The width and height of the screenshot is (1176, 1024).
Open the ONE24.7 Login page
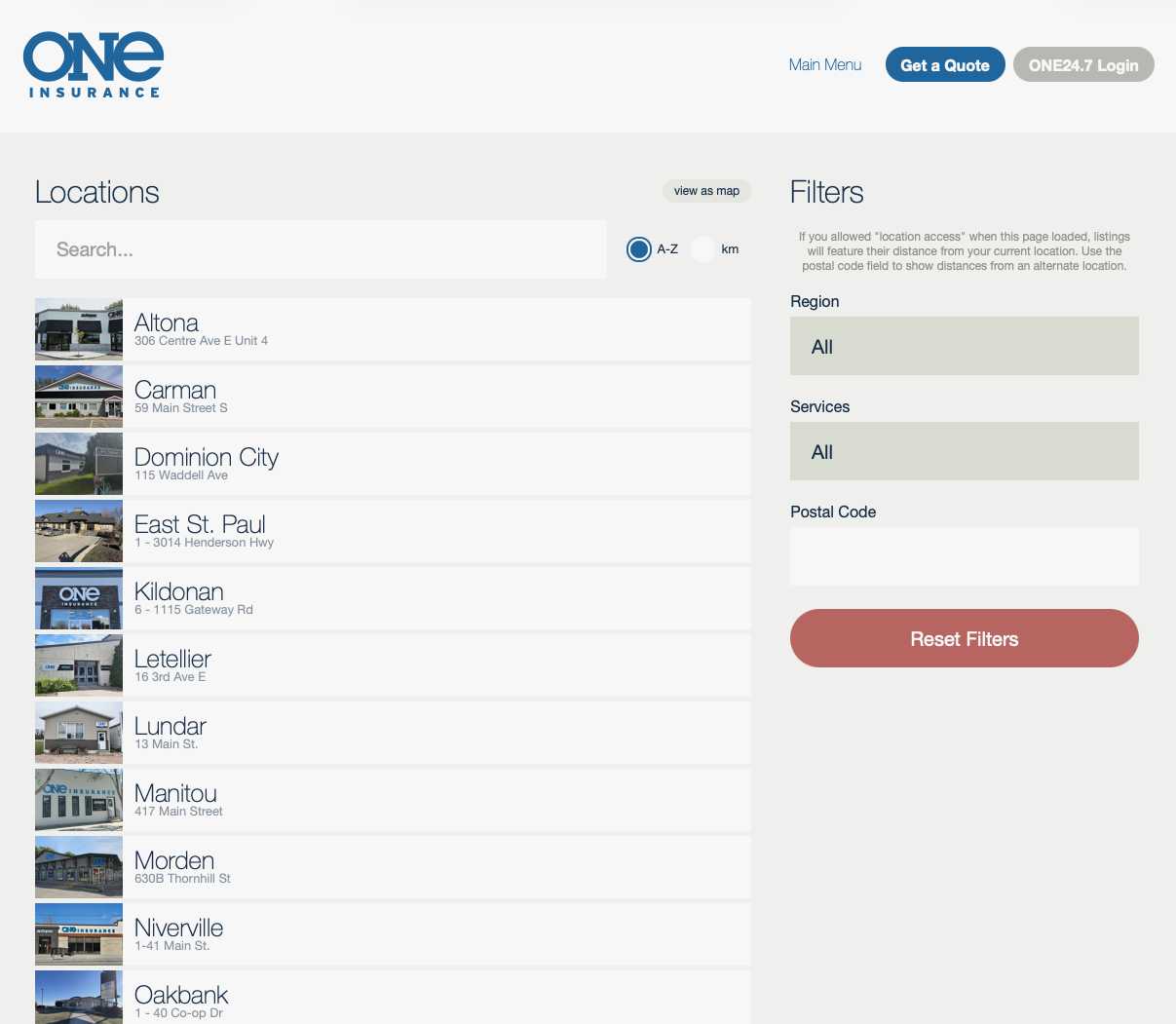click(1082, 64)
